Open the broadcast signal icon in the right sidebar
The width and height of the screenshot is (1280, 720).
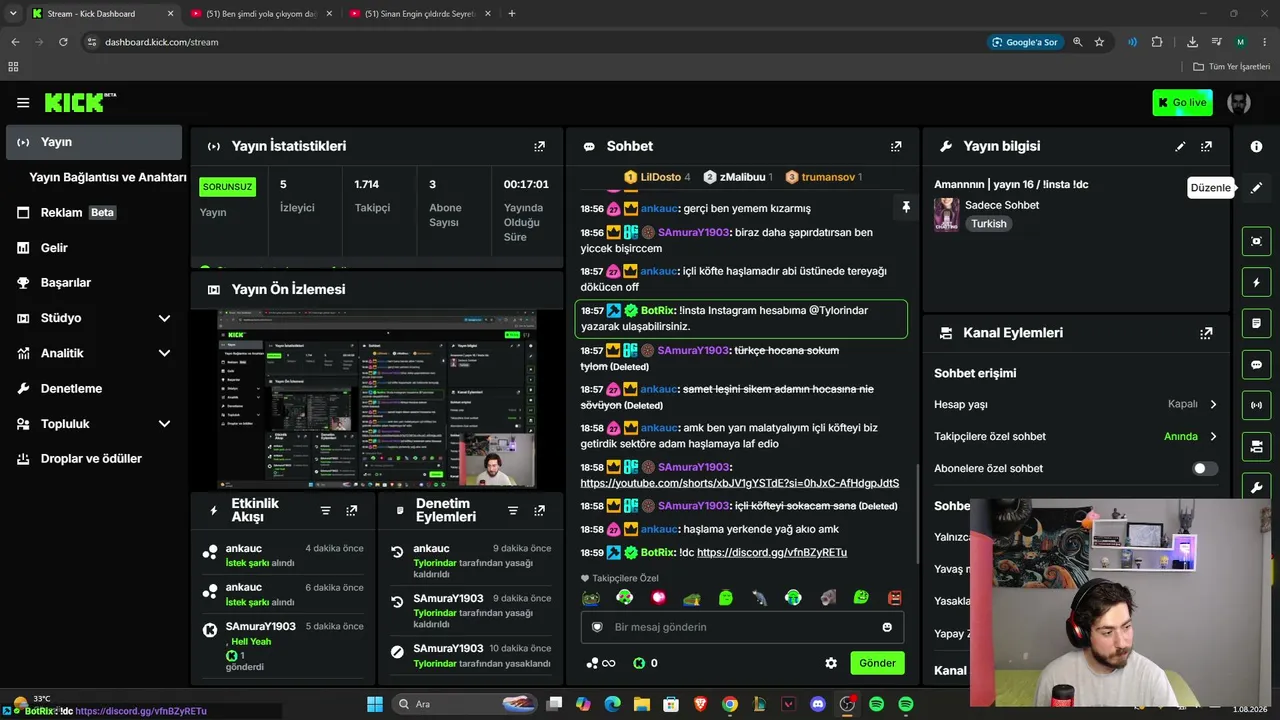tap(1257, 405)
